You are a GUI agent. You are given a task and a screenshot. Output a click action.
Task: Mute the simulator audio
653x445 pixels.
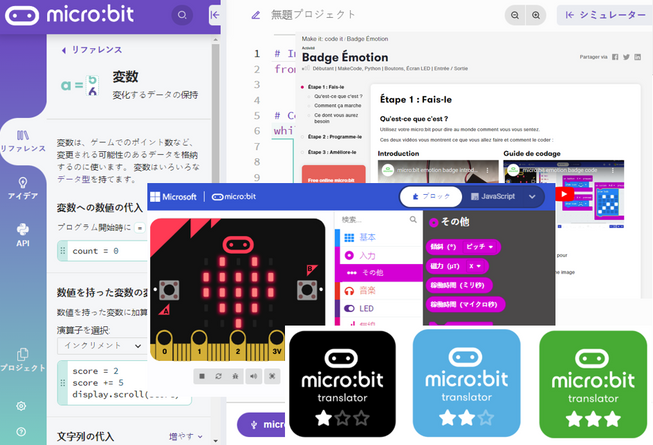pos(253,376)
